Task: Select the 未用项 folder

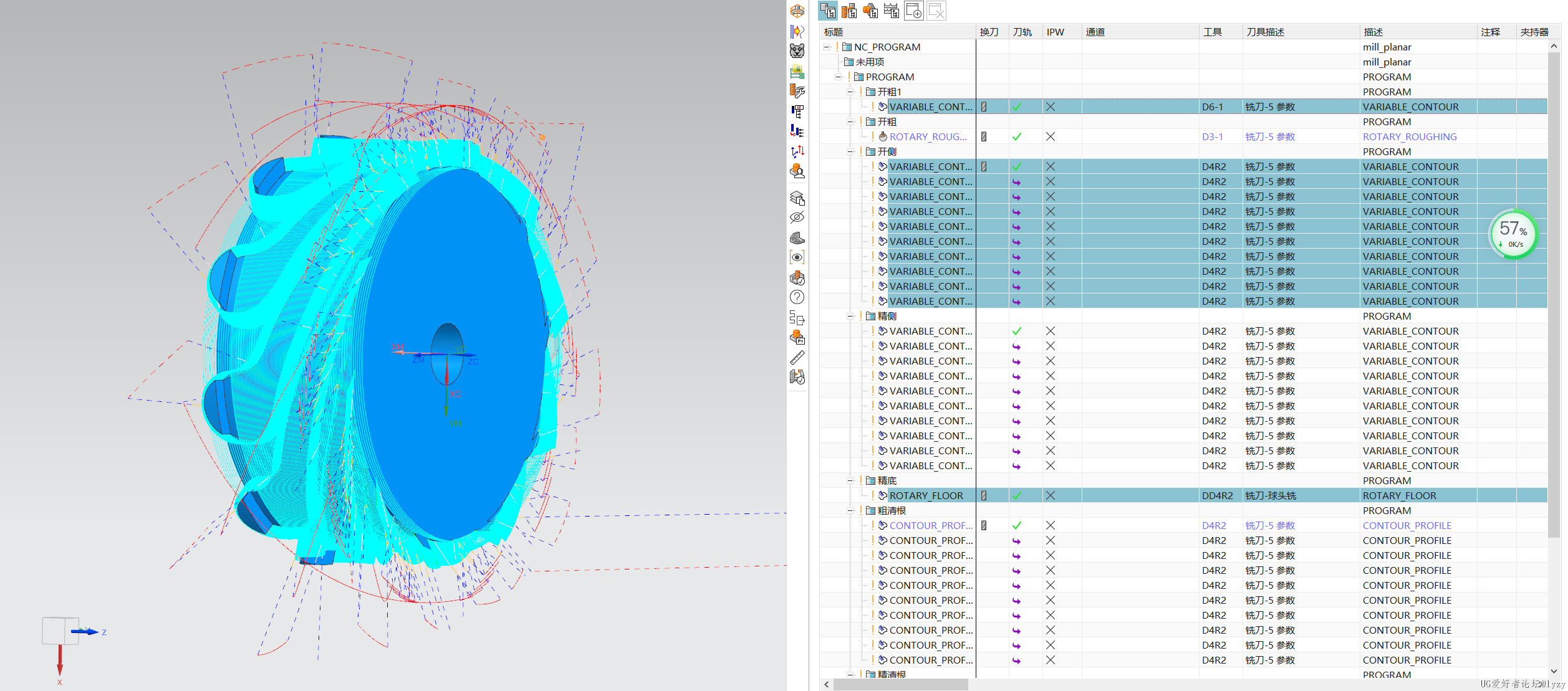Action: point(870,62)
